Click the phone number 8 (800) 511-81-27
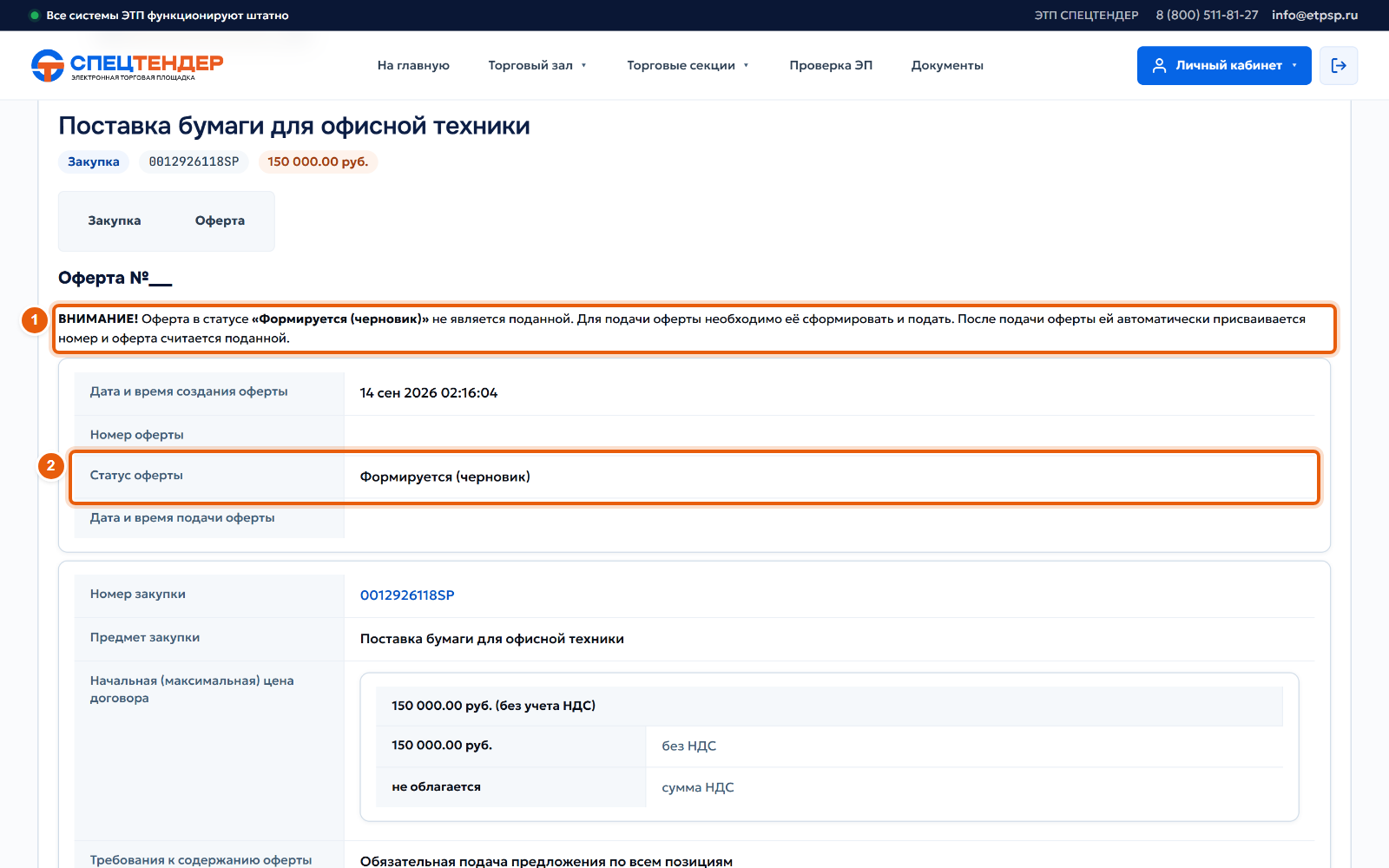The image size is (1389, 868). coord(1207,16)
